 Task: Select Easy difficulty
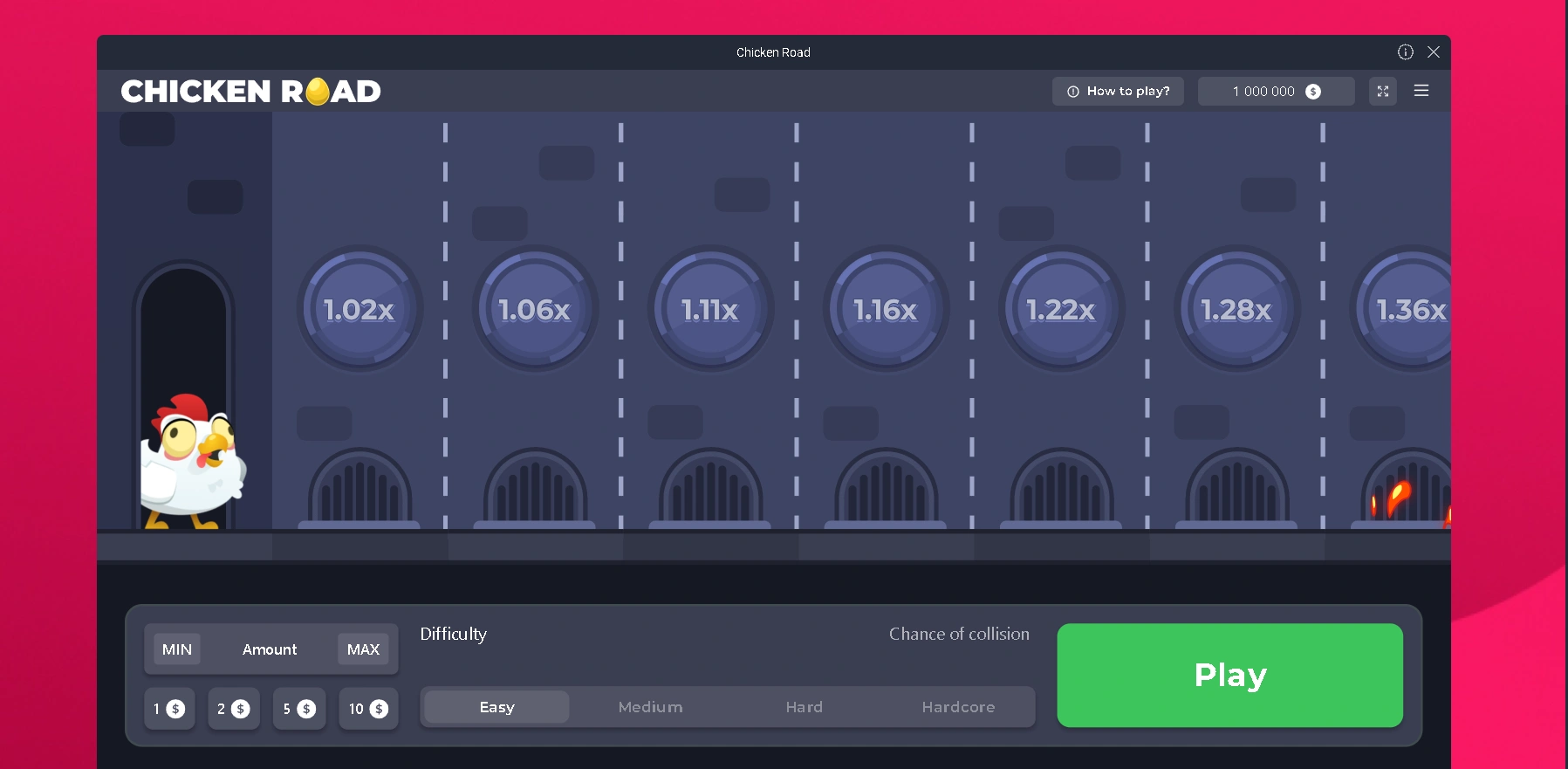tap(496, 707)
